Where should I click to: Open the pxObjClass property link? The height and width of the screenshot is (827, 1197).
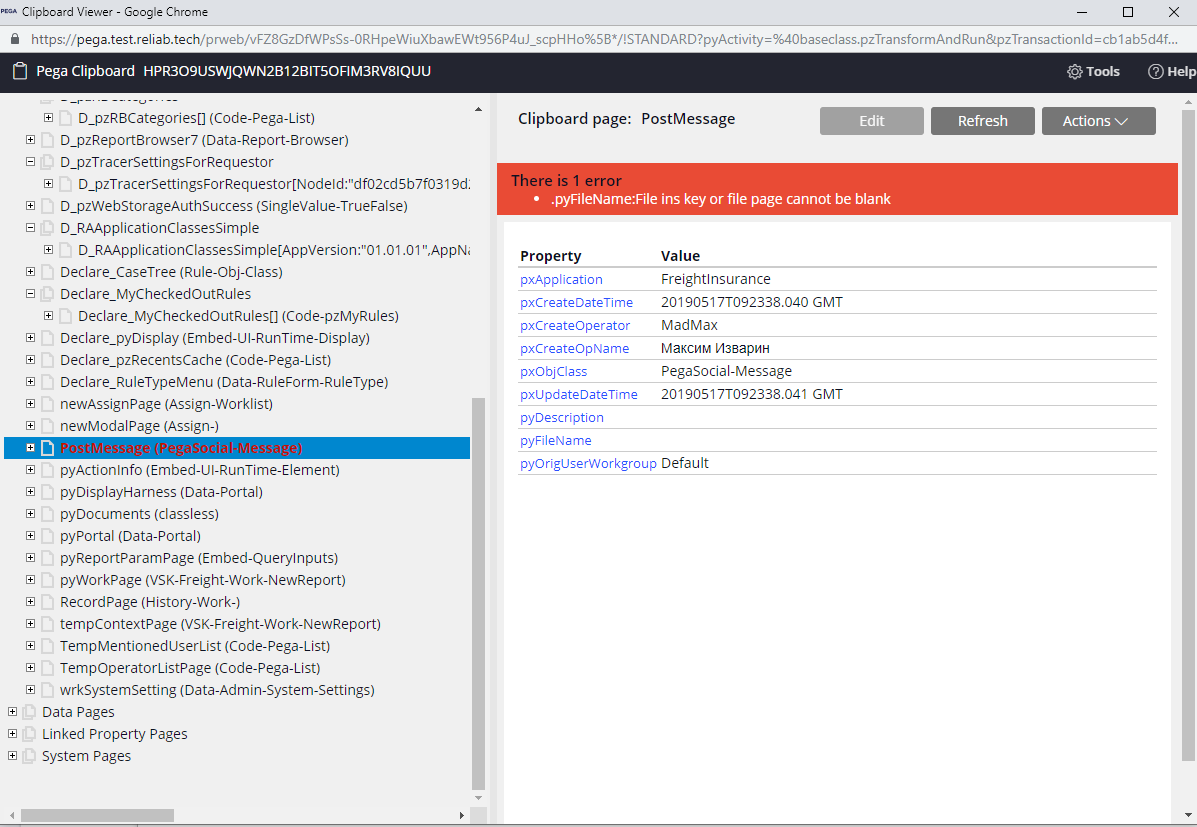tap(553, 371)
